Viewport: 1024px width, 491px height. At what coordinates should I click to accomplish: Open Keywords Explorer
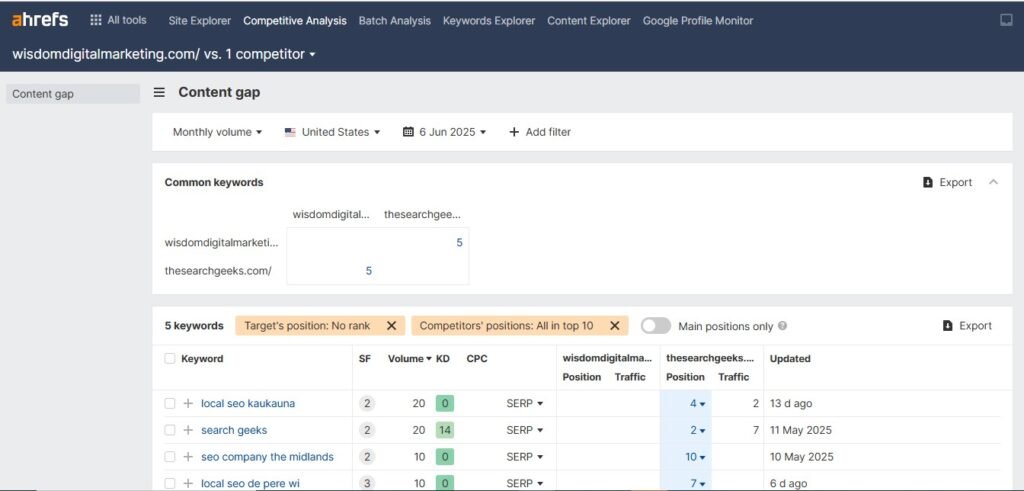(x=488, y=20)
